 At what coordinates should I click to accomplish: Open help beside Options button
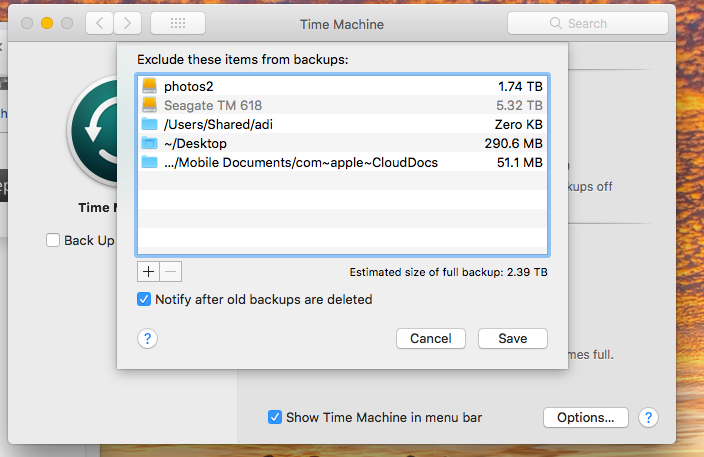coord(648,417)
